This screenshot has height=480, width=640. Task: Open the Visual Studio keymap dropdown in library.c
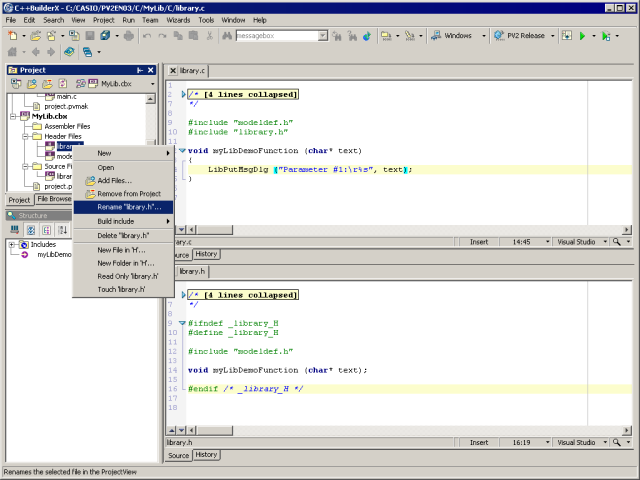(x=605, y=242)
